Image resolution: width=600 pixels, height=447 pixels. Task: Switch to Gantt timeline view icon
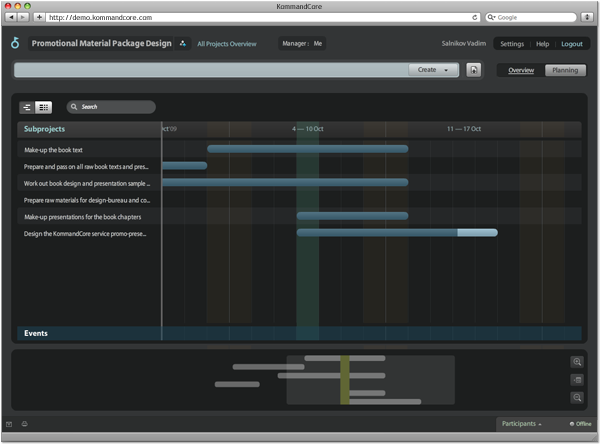tap(27, 108)
